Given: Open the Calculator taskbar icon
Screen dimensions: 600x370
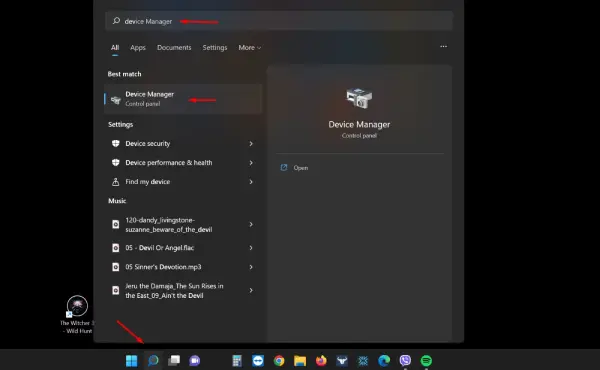Looking at the screenshot, I should 237,360.
